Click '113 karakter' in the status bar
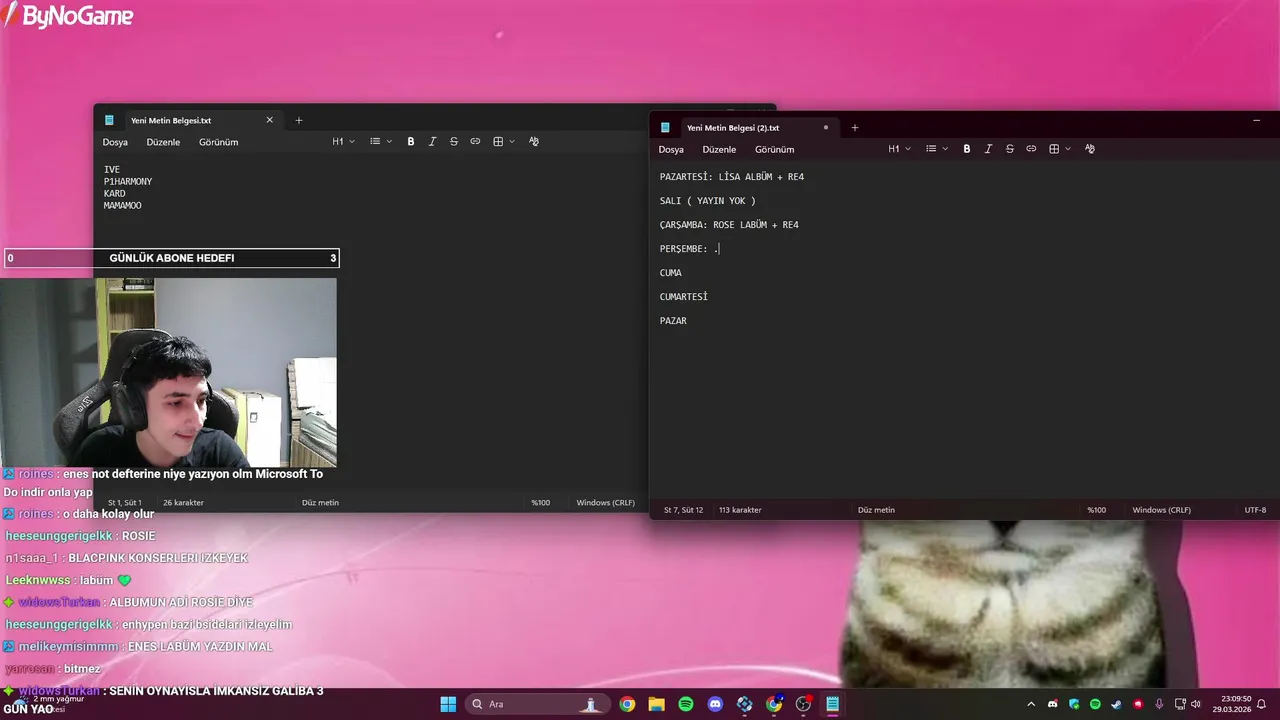Image resolution: width=1280 pixels, height=720 pixels. tap(740, 510)
